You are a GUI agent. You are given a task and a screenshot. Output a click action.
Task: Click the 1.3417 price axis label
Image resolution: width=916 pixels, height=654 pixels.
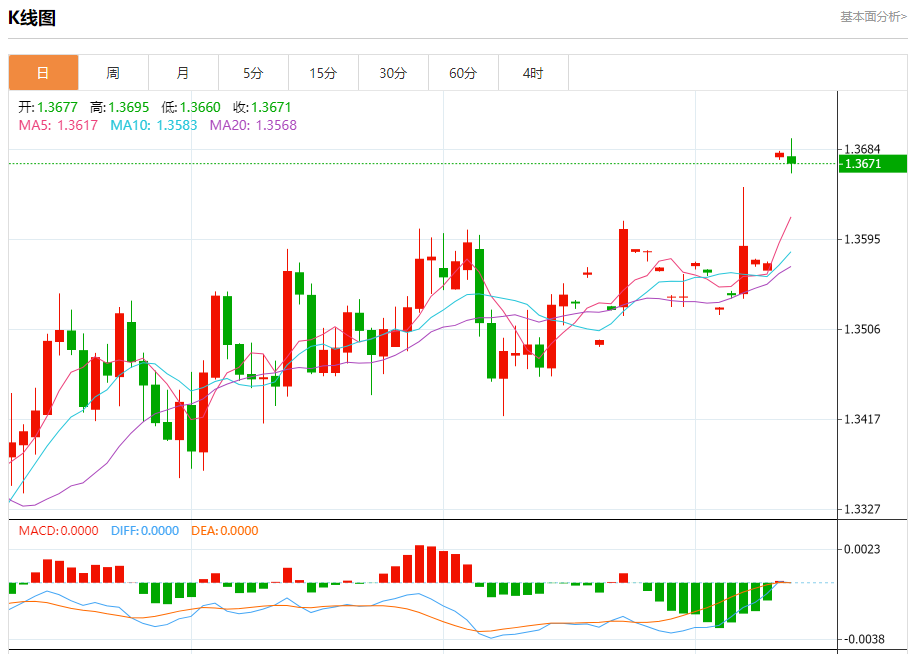pos(863,419)
